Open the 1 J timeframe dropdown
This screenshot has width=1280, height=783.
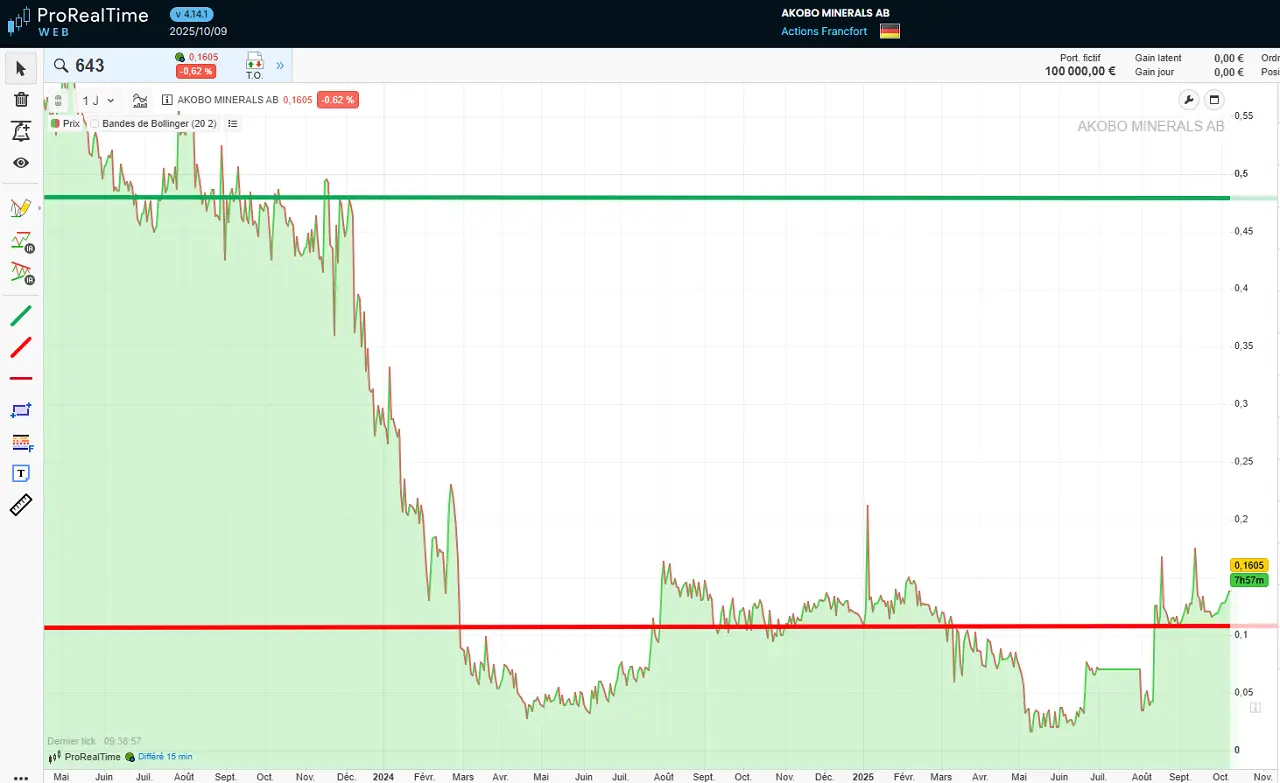click(98, 100)
